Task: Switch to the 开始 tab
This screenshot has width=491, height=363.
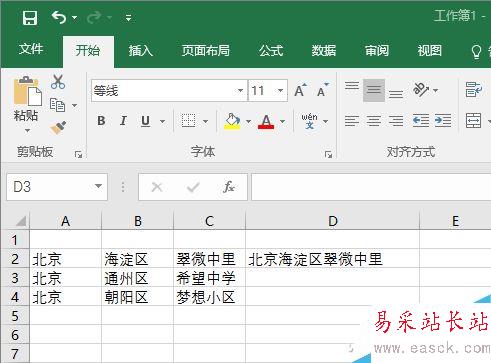Action: point(88,51)
